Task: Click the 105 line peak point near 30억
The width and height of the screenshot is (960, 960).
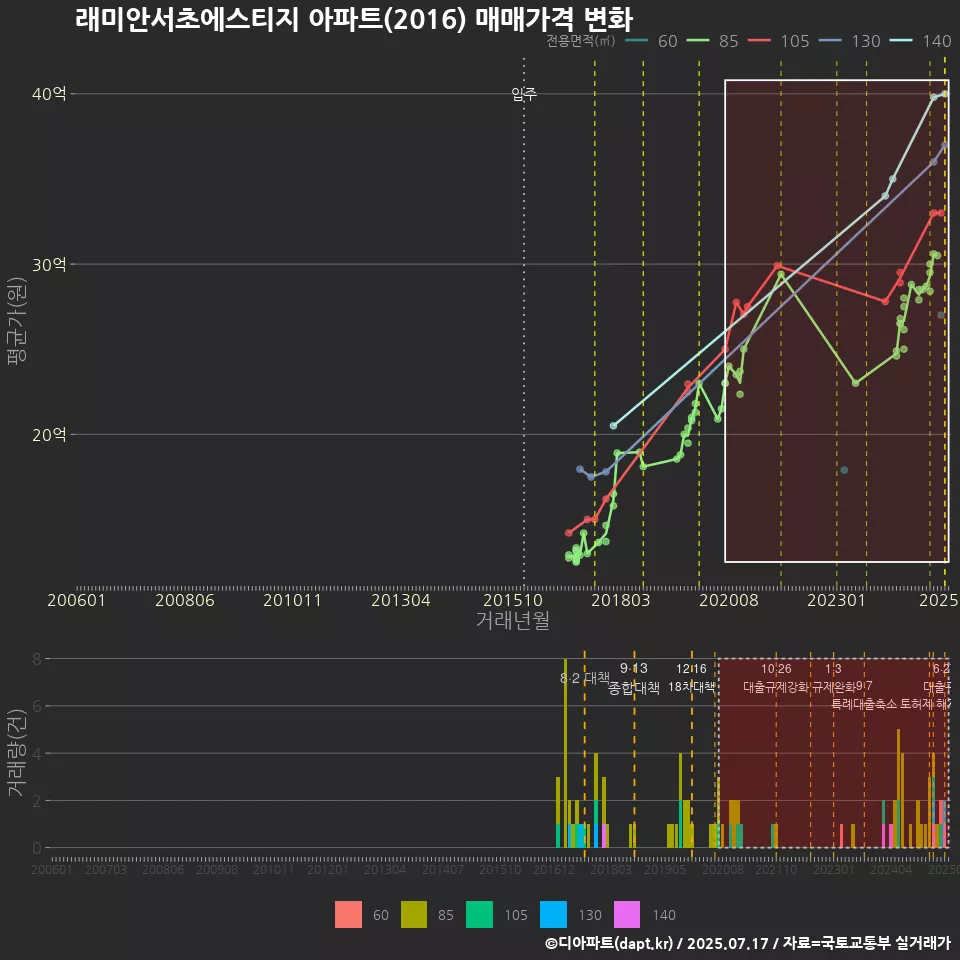Action: (x=778, y=266)
